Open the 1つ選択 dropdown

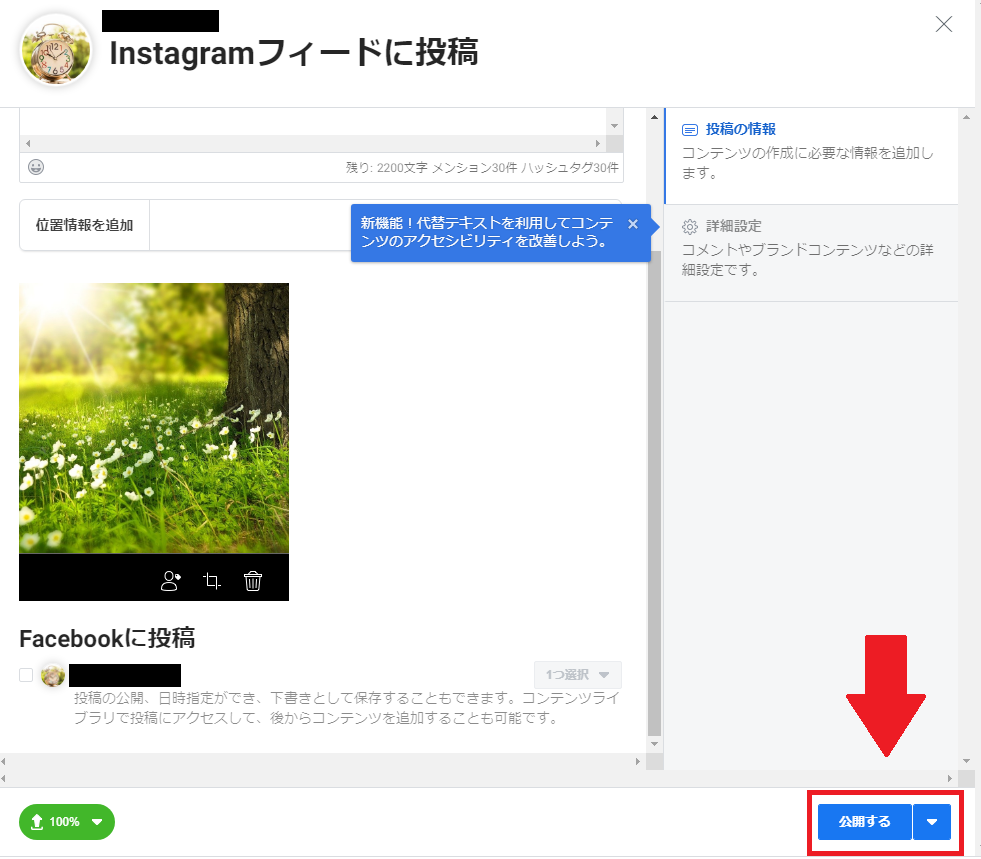[x=577, y=674]
